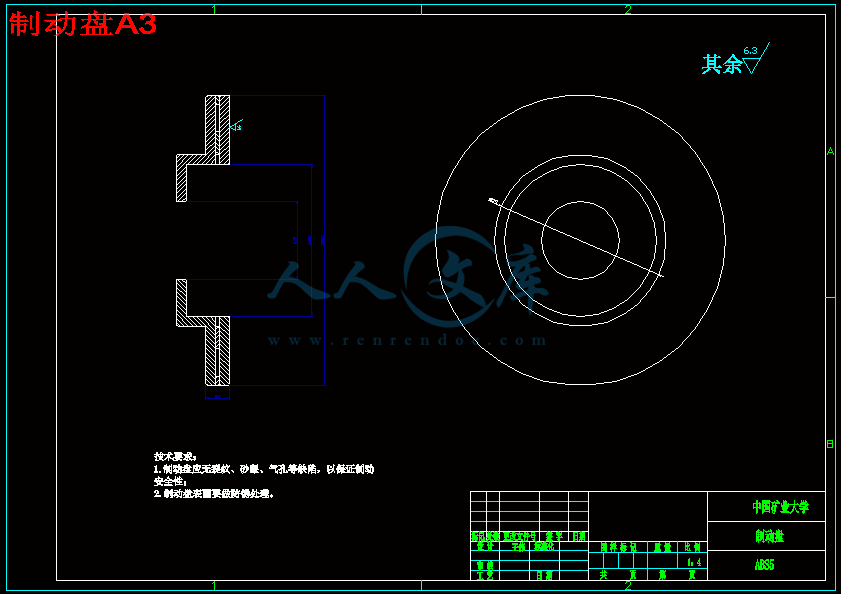
Task: Select the green "制动盘" part name cell
Action: (x=770, y=536)
